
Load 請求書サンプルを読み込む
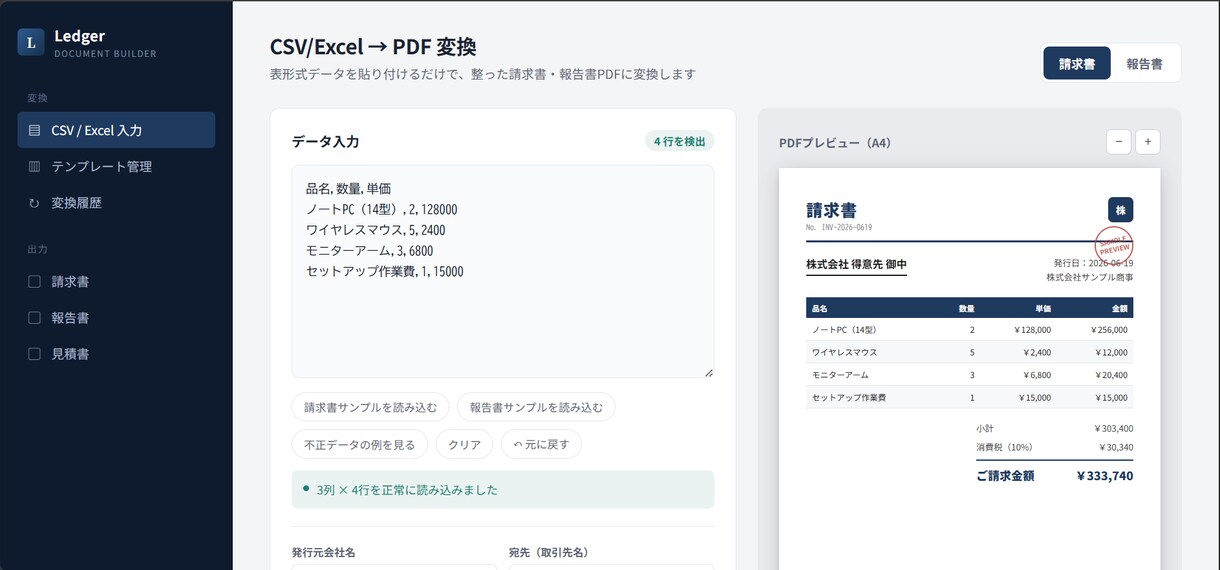[x=370, y=407]
